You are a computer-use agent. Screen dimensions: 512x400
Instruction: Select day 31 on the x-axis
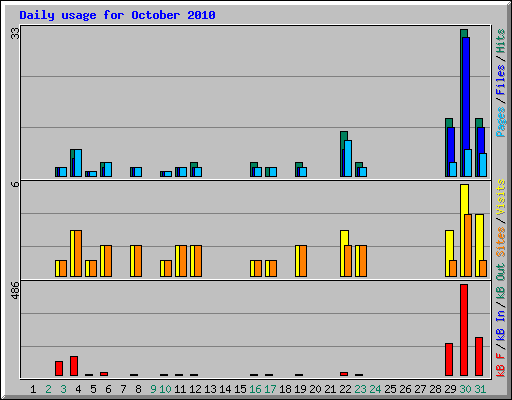point(480,389)
